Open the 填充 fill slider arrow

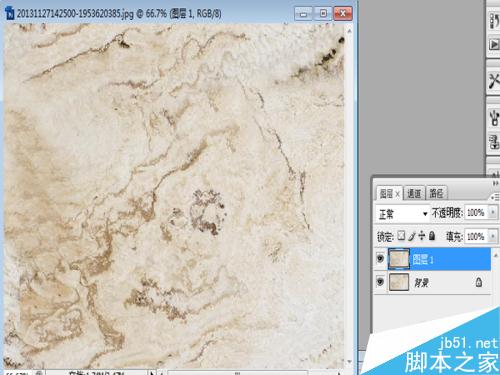[x=493, y=236]
